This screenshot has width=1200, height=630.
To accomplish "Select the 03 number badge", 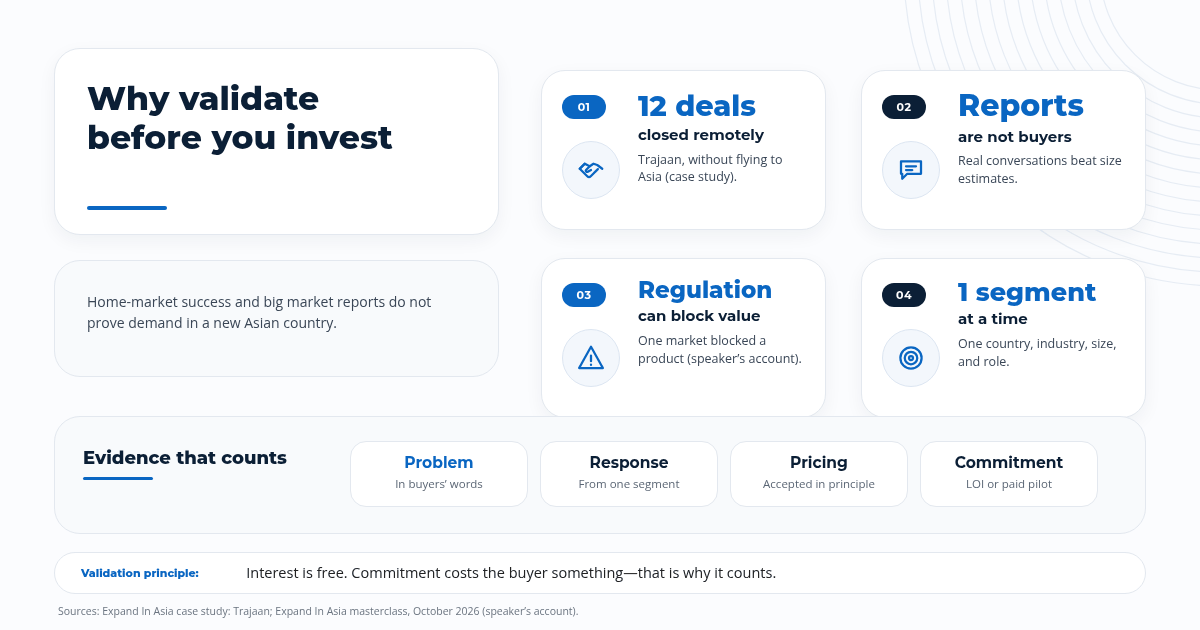I will (584, 295).
